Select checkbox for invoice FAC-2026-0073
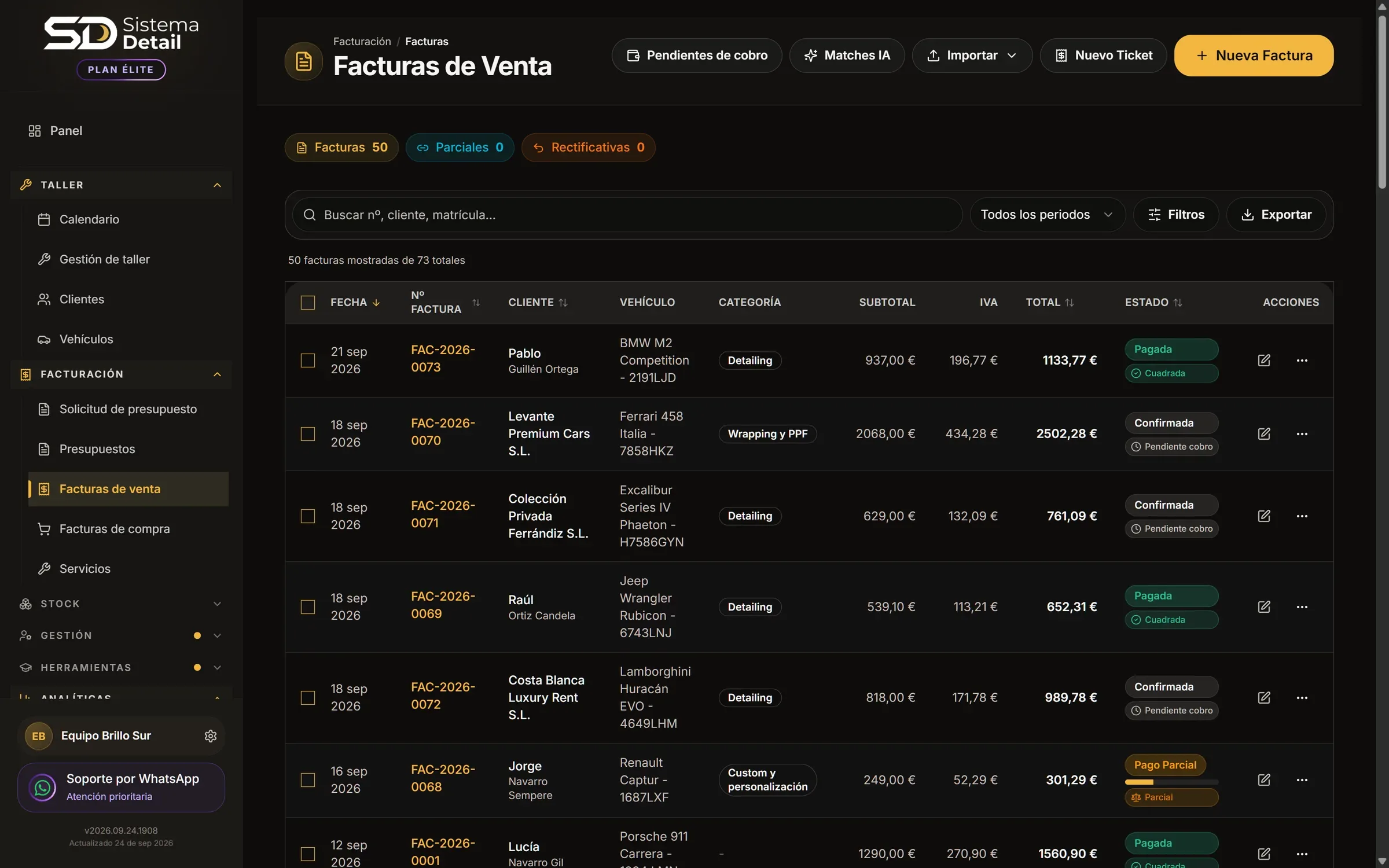This screenshot has height=868, width=1389. [308, 360]
